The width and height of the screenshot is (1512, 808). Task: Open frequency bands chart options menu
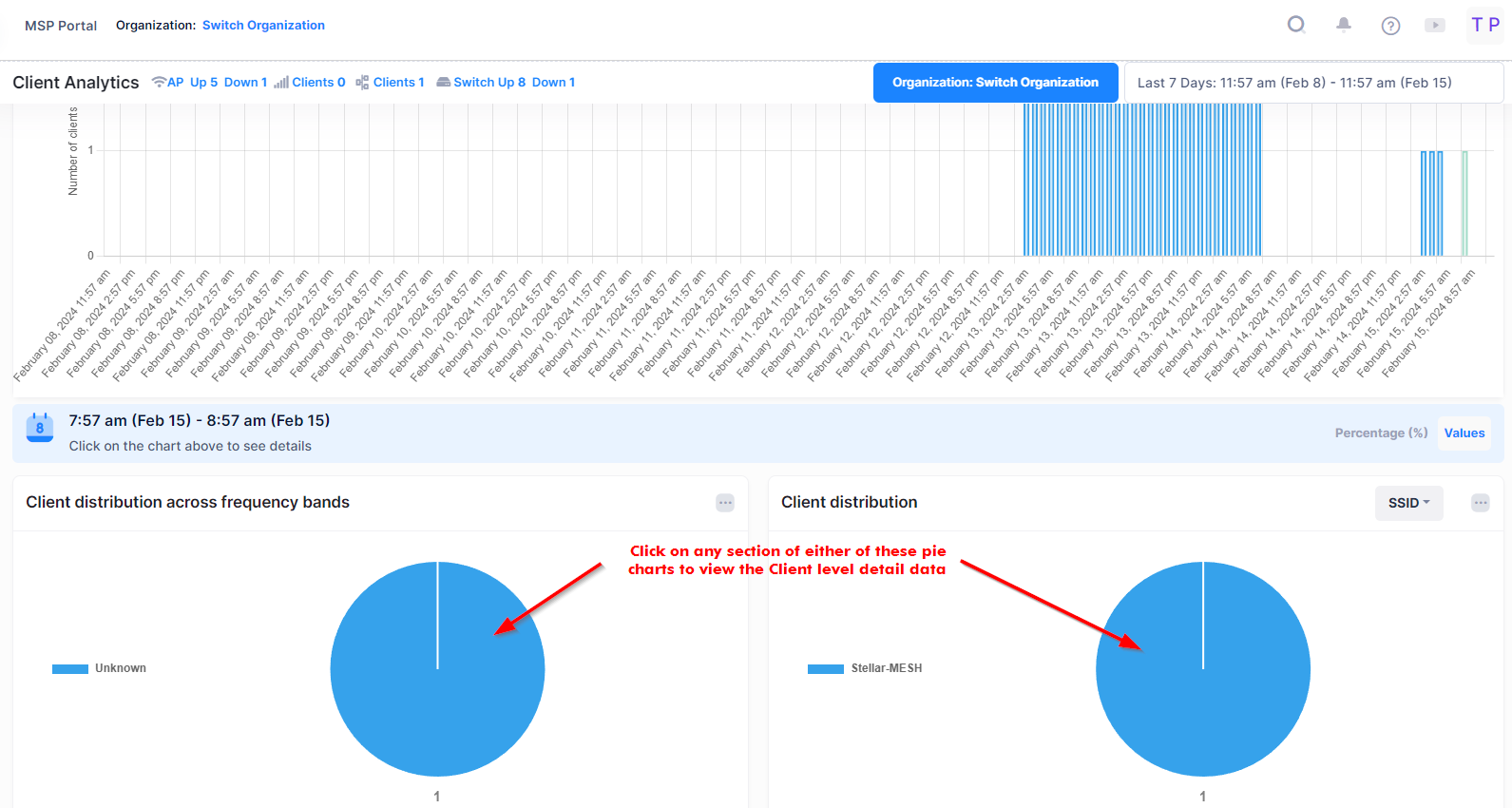(x=725, y=503)
